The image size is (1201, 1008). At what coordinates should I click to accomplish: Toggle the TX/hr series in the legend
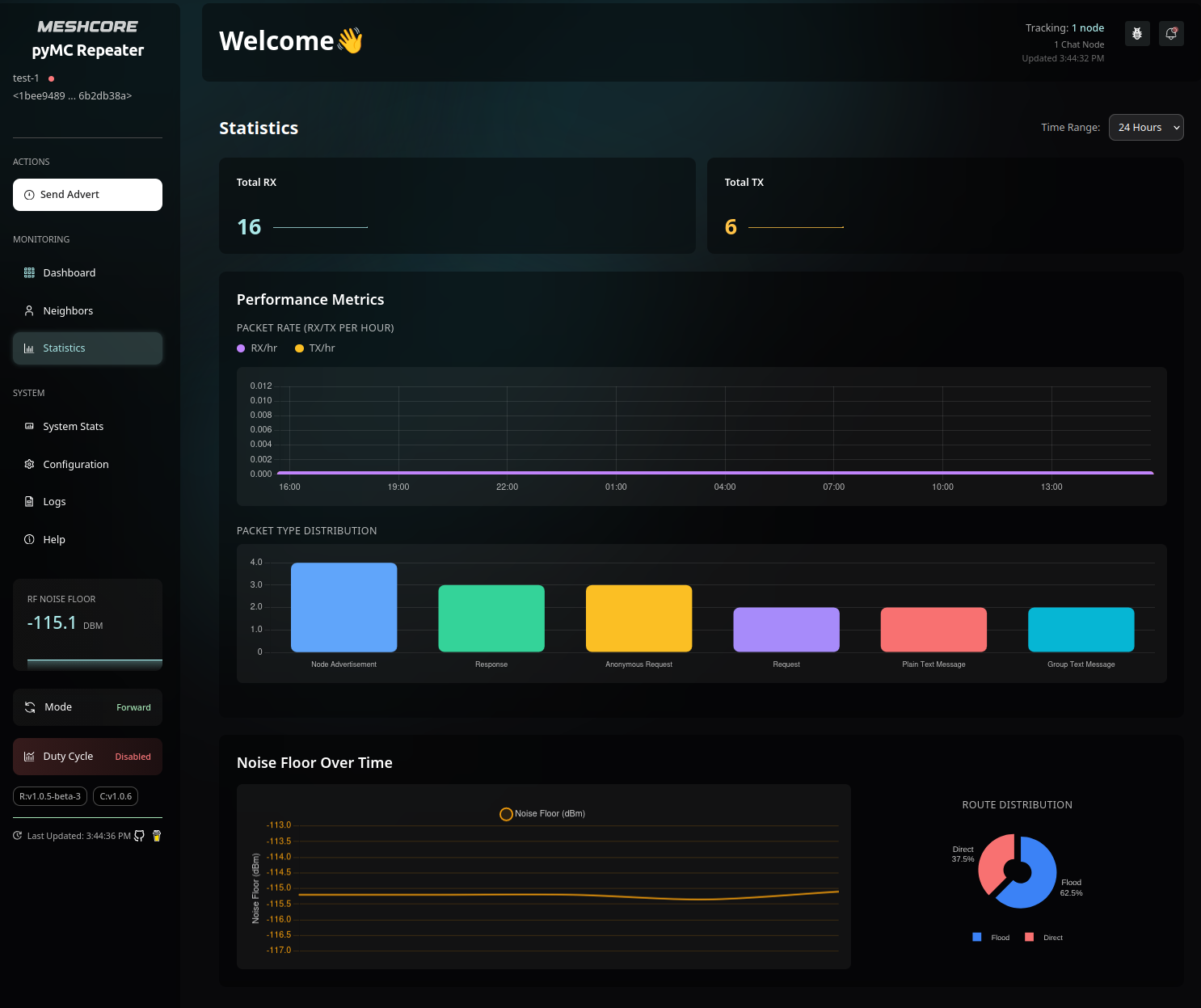315,348
